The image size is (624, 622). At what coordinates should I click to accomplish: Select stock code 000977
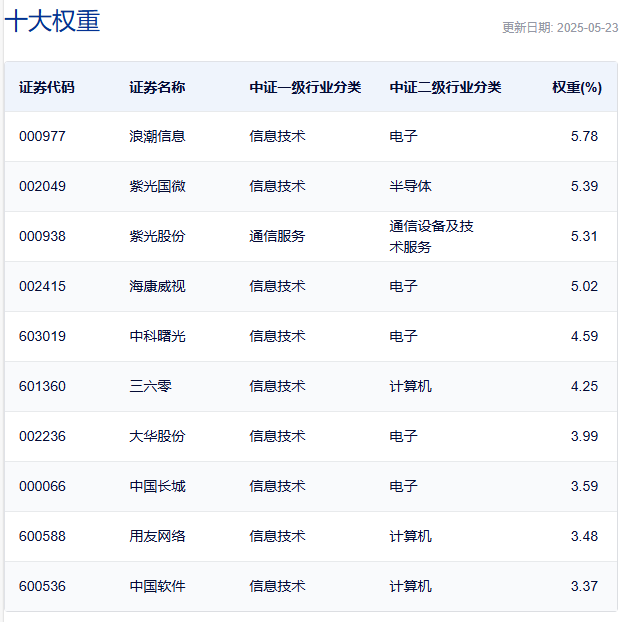(42, 136)
